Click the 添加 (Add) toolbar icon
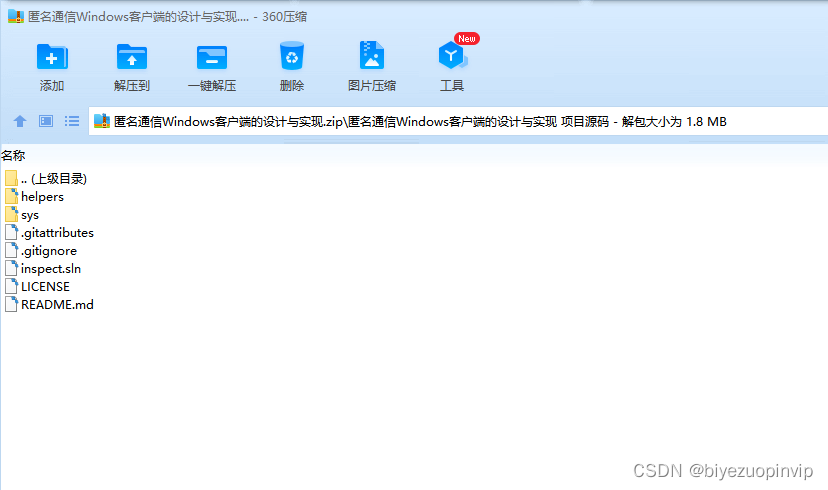The height and width of the screenshot is (490, 828). pyautogui.click(x=52, y=56)
